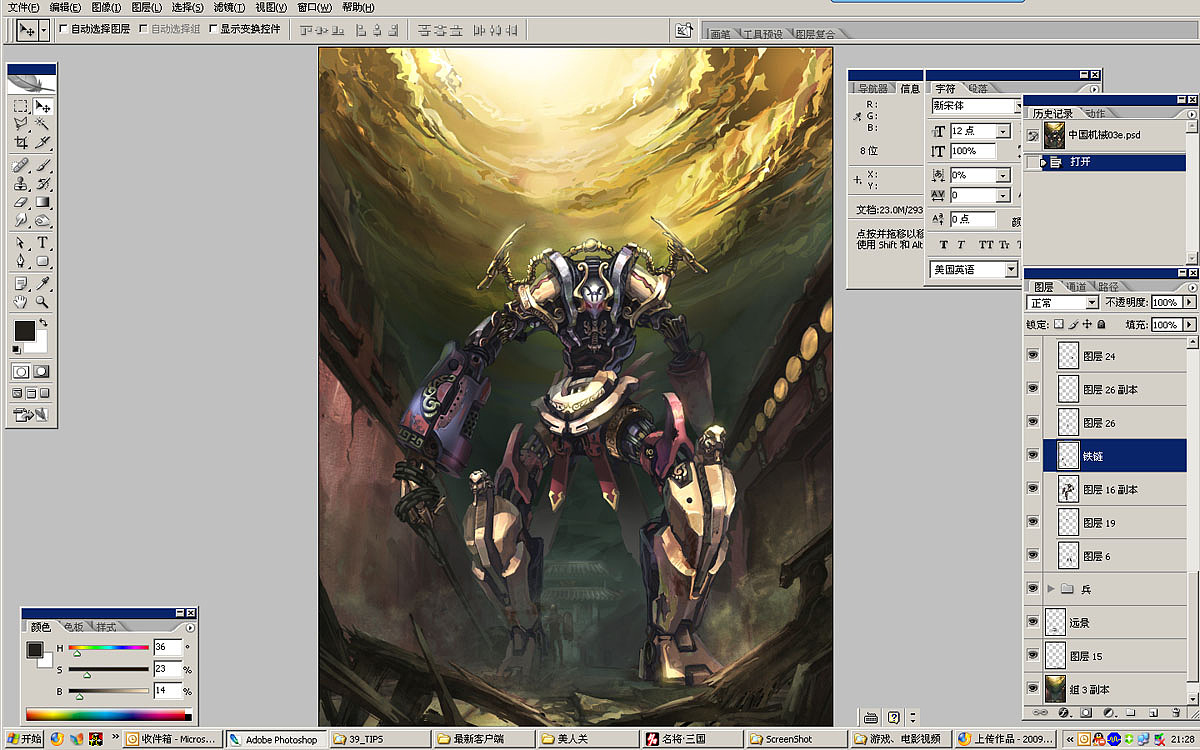Select the Notes tool
This screenshot has height=750, width=1200.
pos(20,283)
